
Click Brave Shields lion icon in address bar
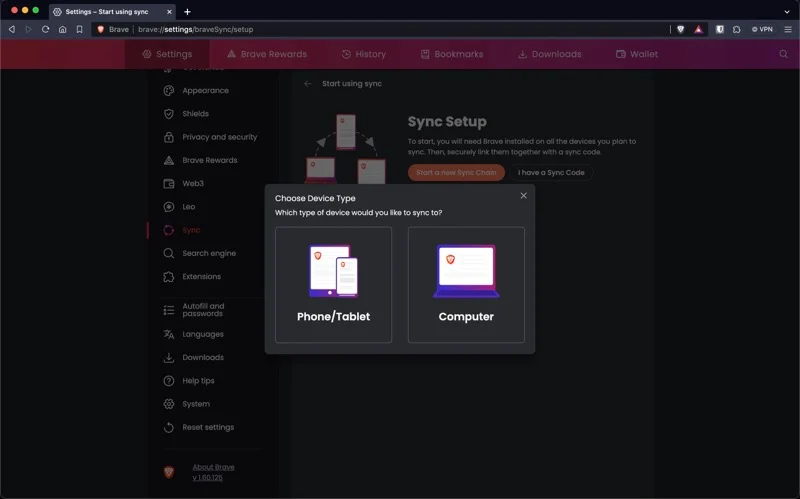tap(680, 29)
